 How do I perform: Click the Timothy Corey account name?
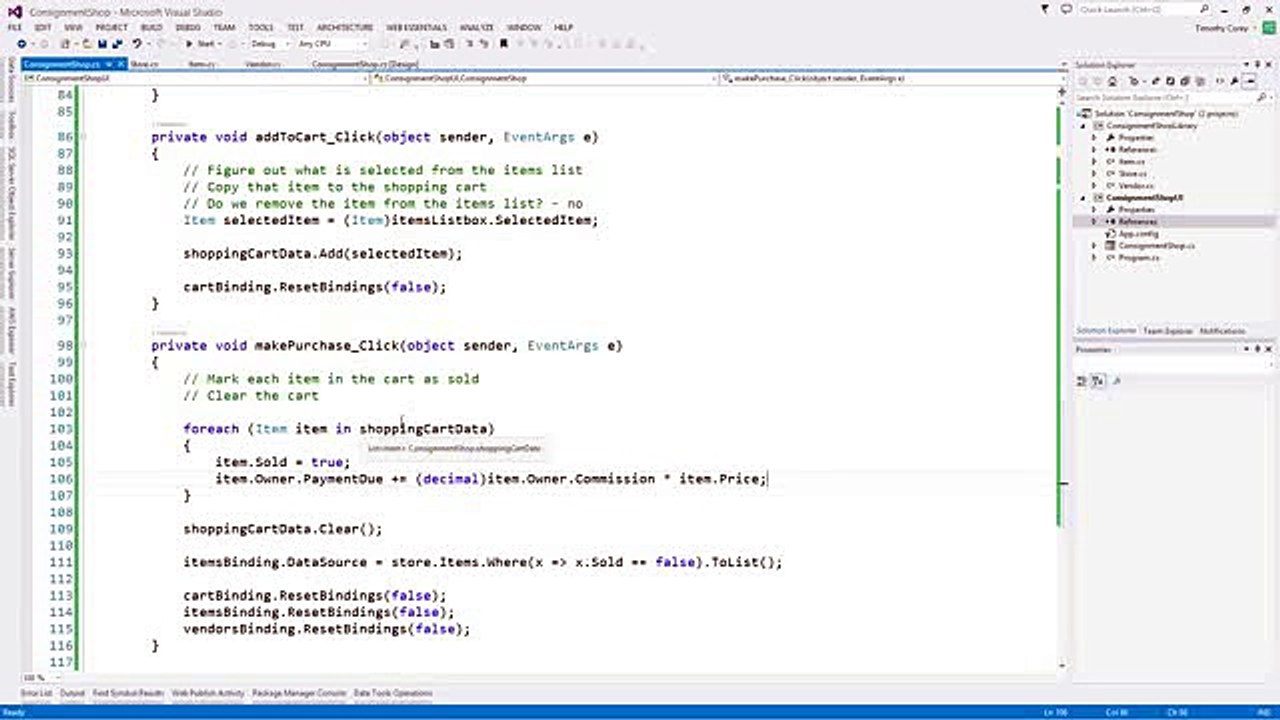(x=1220, y=28)
